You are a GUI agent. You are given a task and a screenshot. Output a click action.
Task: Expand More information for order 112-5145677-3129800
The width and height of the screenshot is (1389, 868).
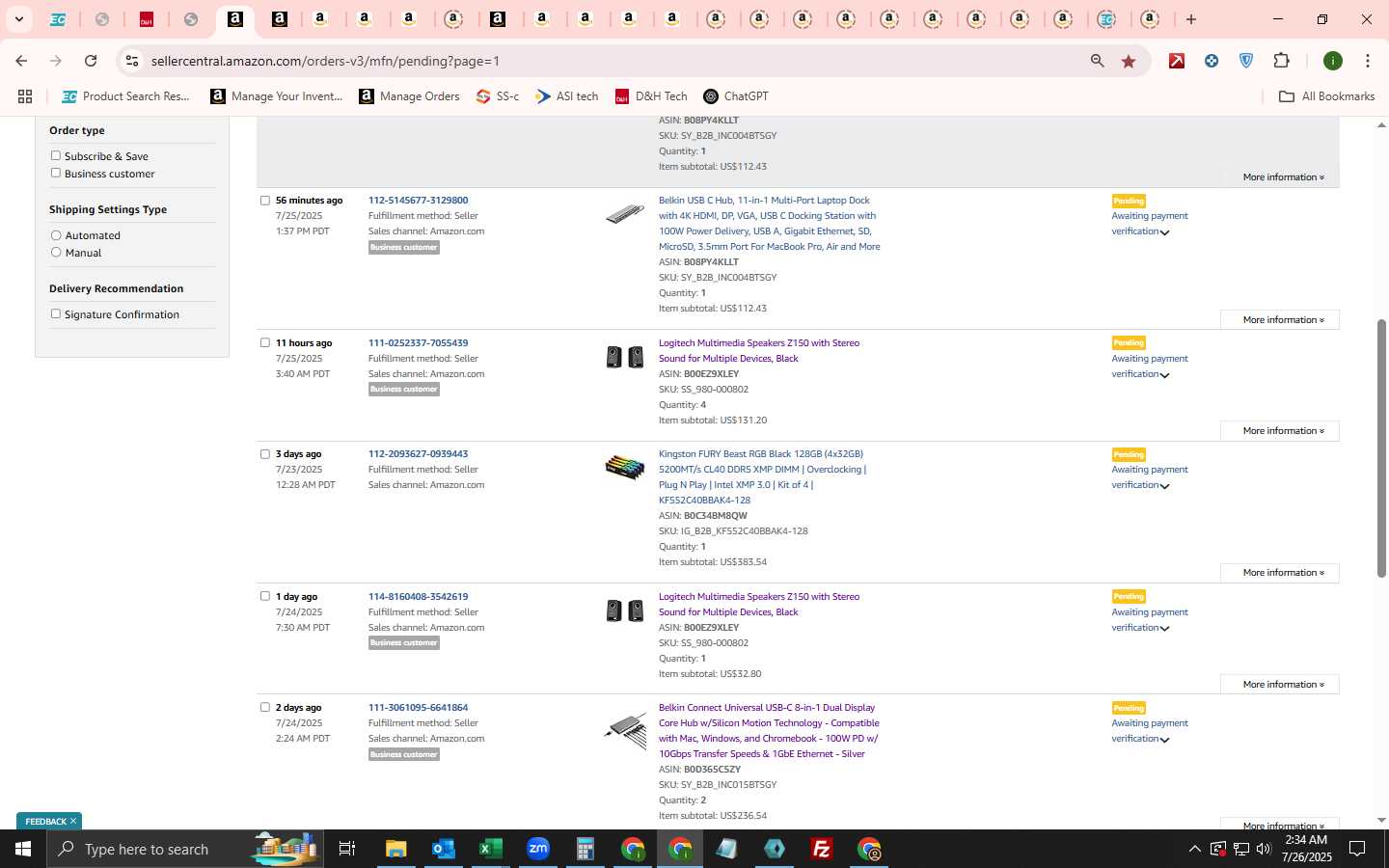(x=1280, y=320)
